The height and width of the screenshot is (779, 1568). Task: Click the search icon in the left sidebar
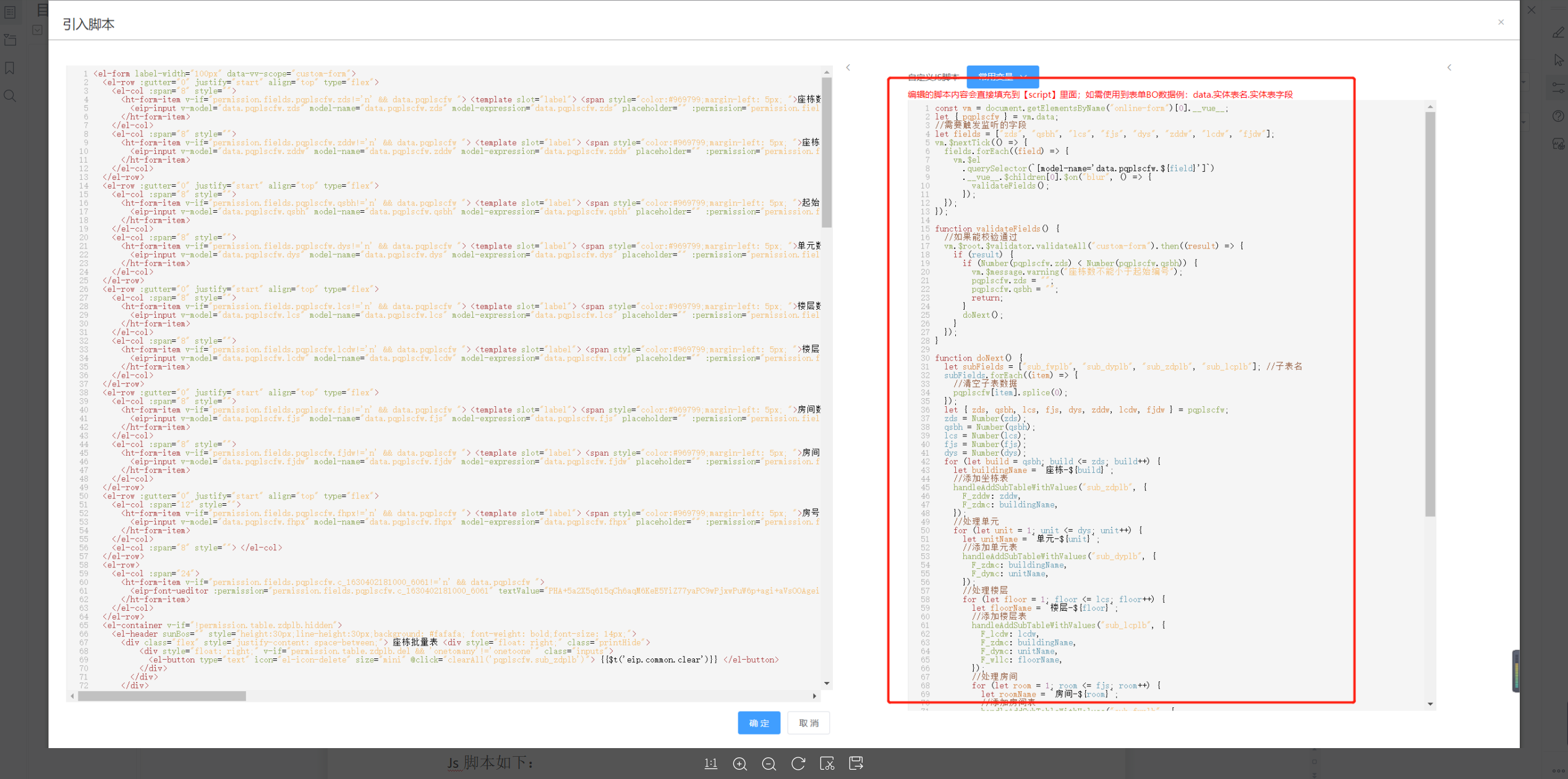10,96
